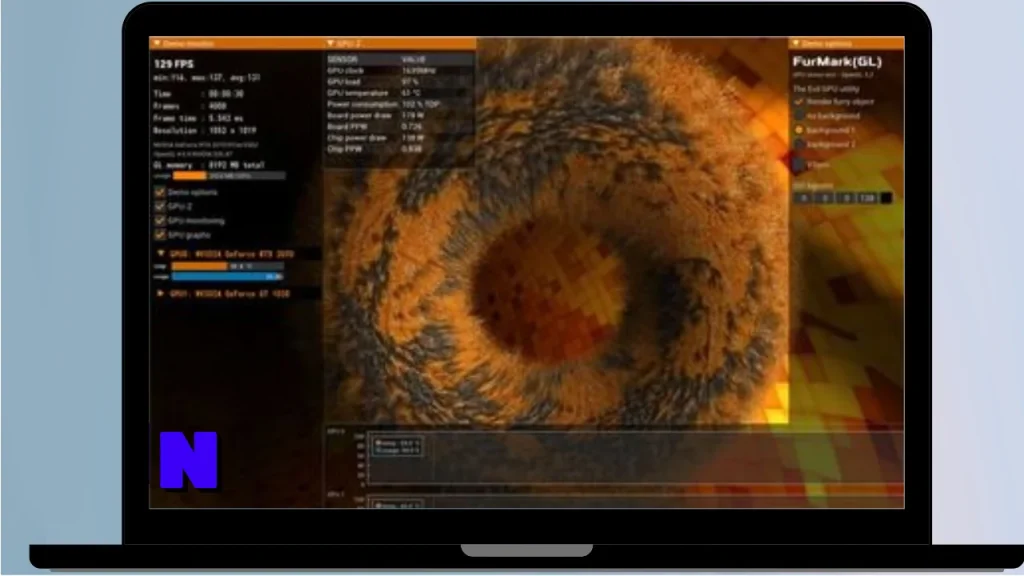Click the SENSOR column header
This screenshot has width=1024, height=576.
coord(342,59)
